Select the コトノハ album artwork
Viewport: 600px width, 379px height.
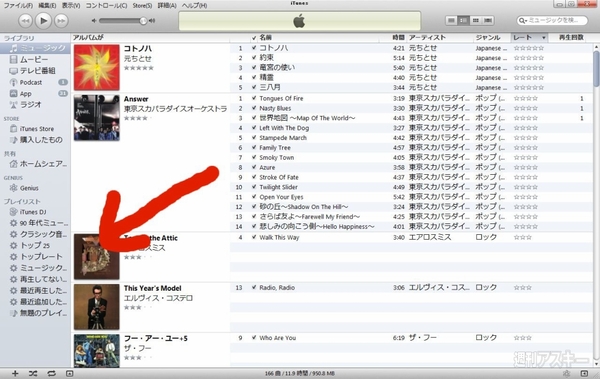click(96, 67)
